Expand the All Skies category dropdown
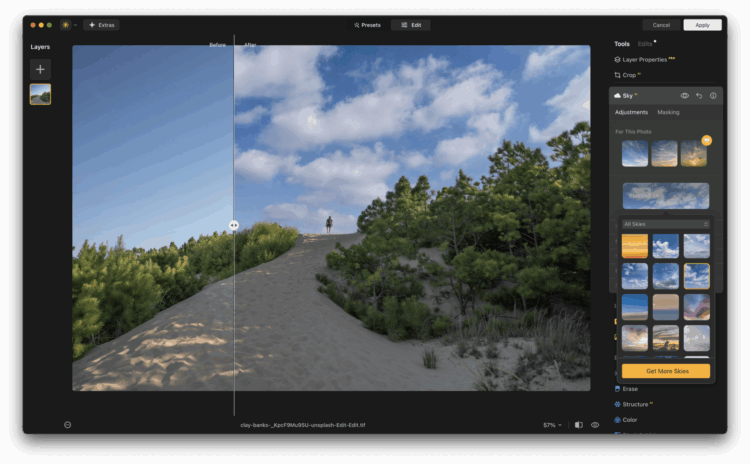This screenshot has width=750, height=464. [665, 224]
